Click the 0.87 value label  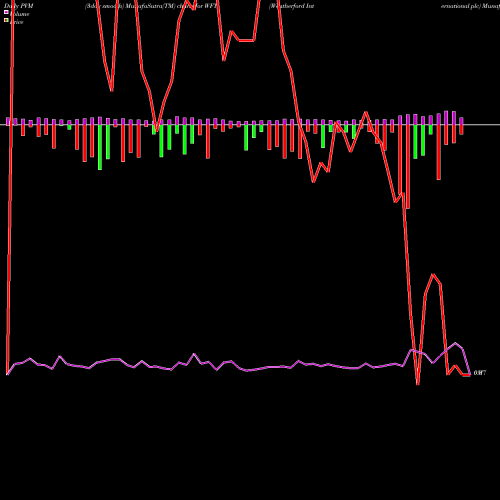tap(480, 373)
